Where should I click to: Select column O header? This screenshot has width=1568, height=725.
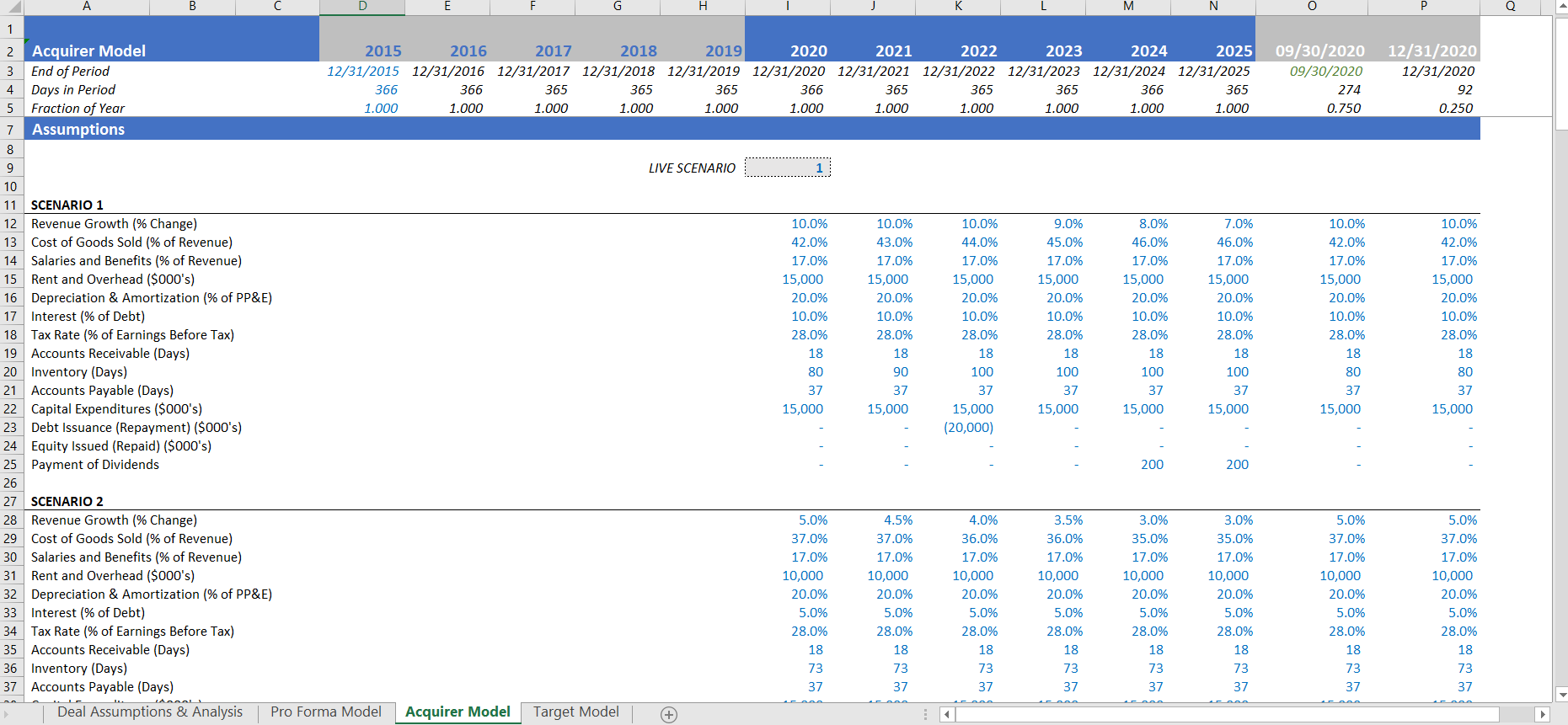tap(1312, 7)
